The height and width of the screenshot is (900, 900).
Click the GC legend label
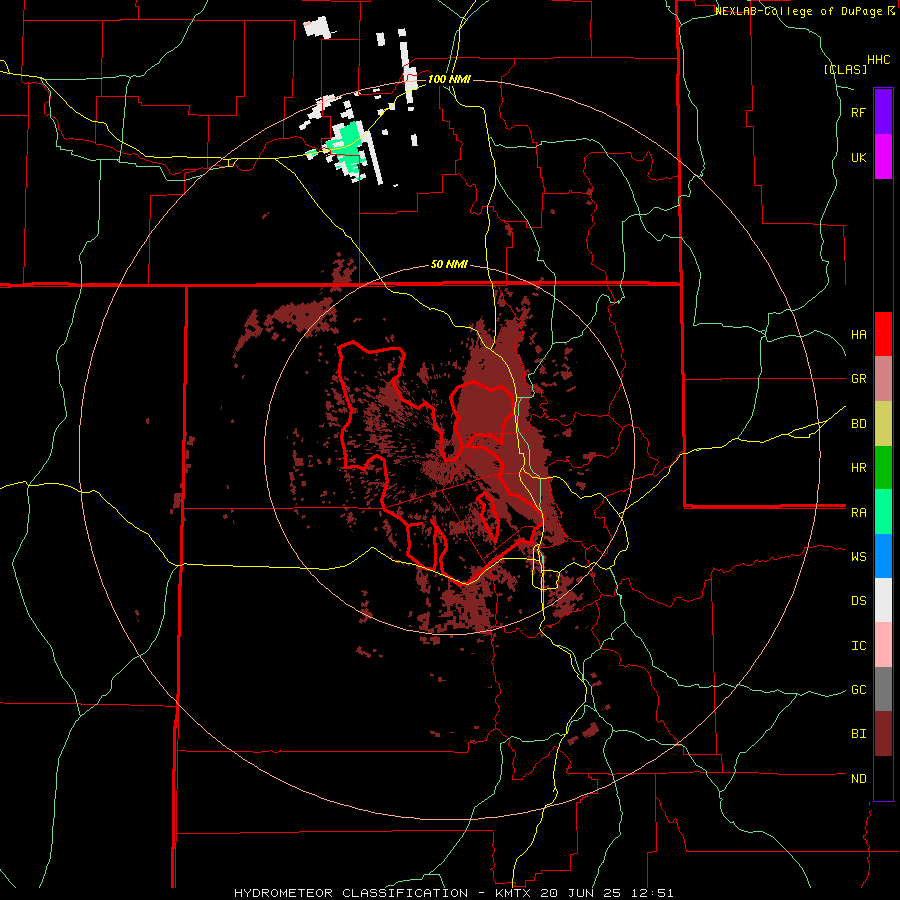click(858, 690)
